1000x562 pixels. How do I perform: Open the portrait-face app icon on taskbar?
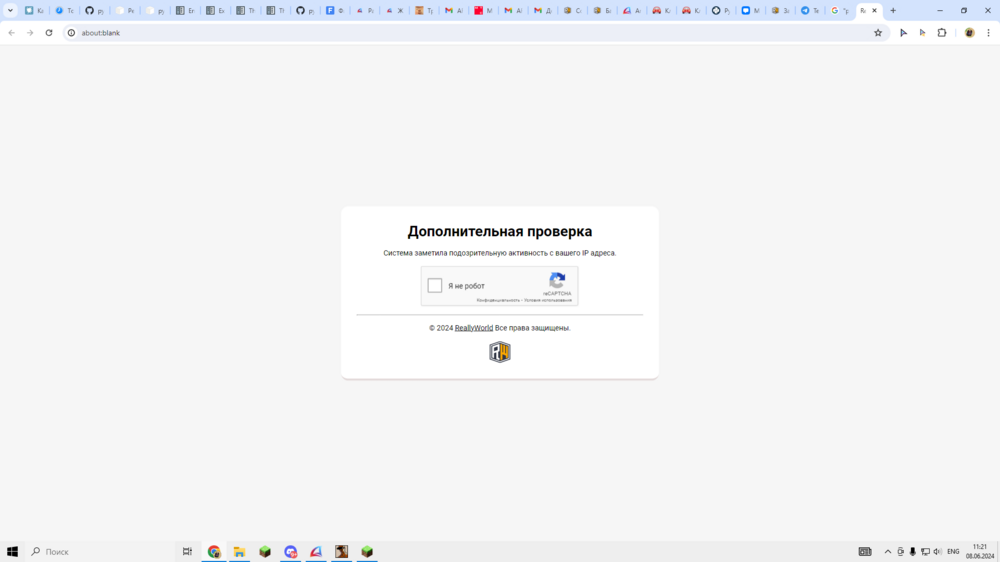[341, 551]
